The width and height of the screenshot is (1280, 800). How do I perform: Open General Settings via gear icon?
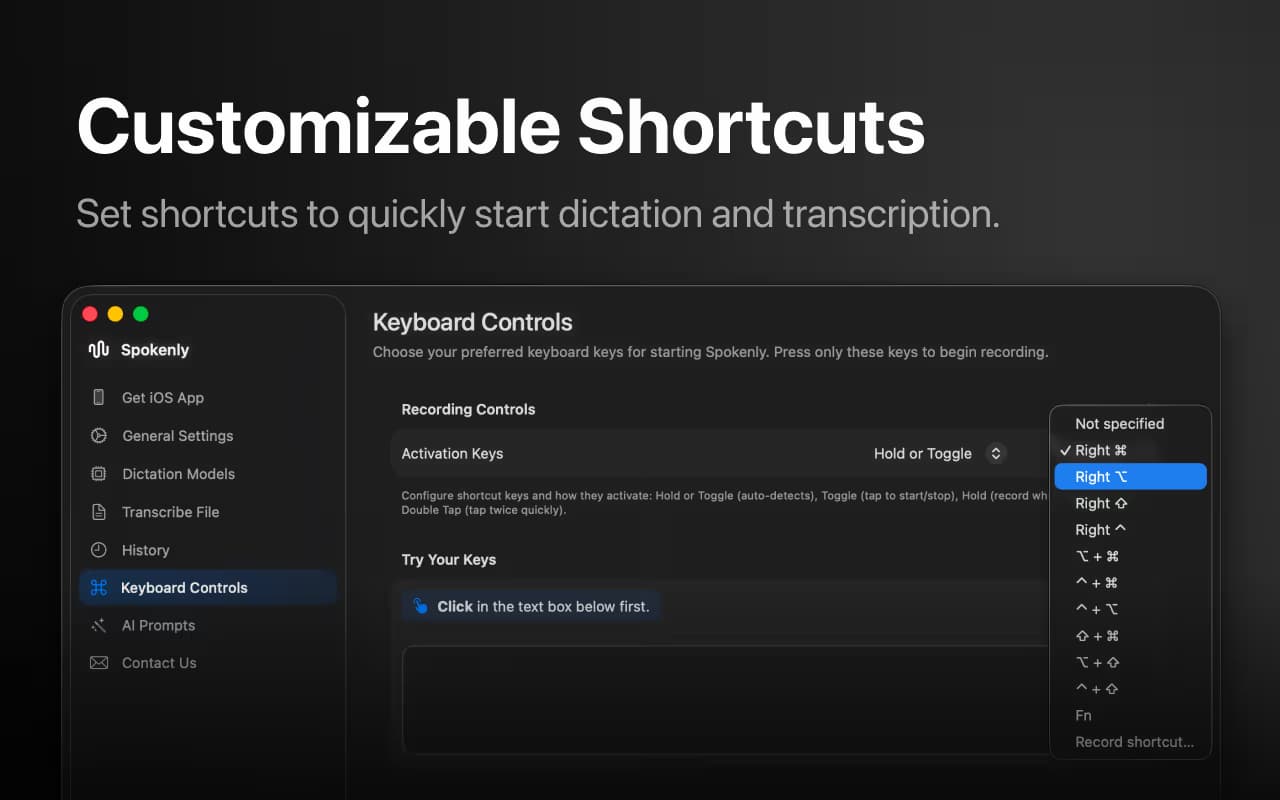click(x=98, y=435)
